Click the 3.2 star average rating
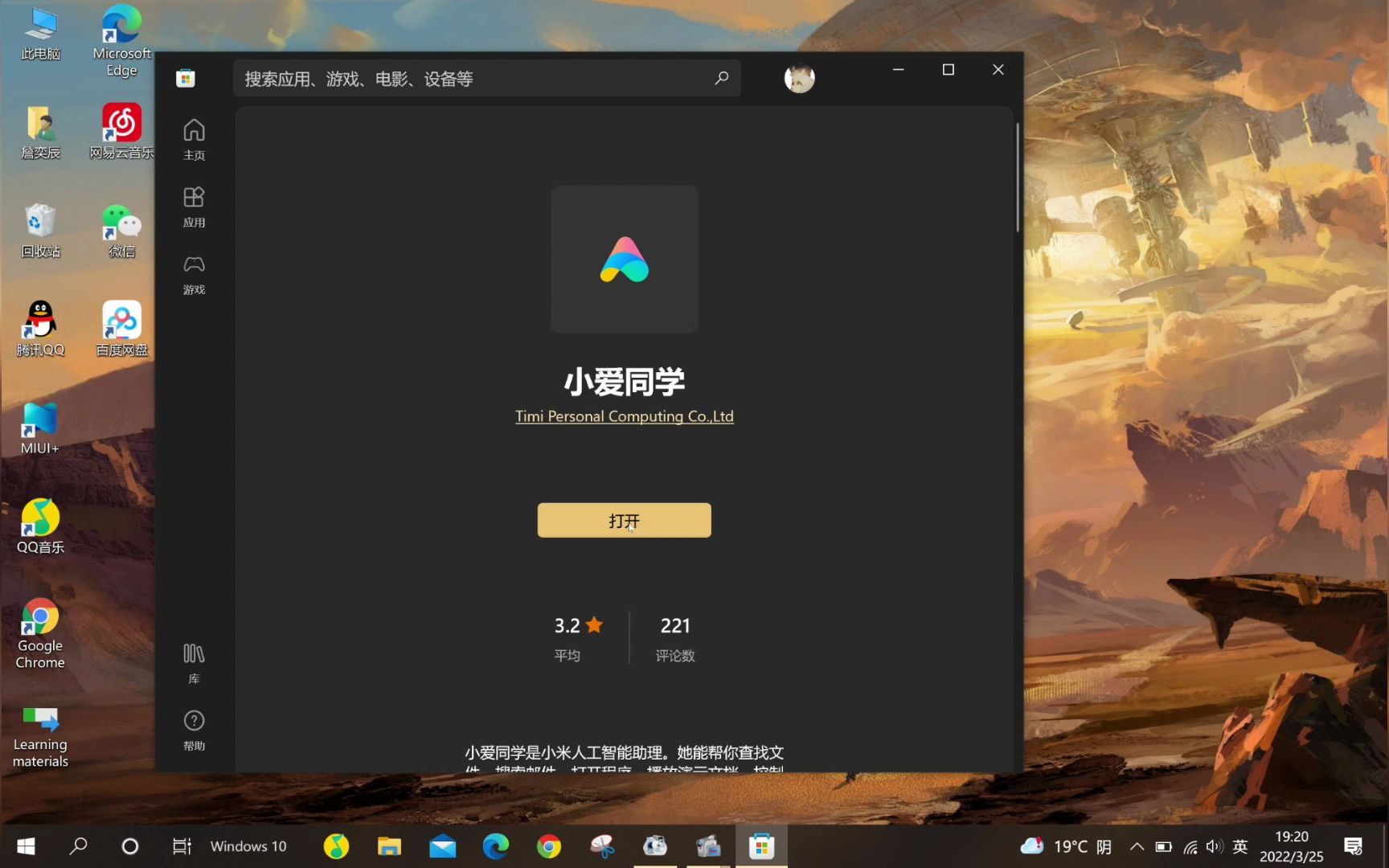Screen dimensions: 1389x868 click(x=578, y=639)
